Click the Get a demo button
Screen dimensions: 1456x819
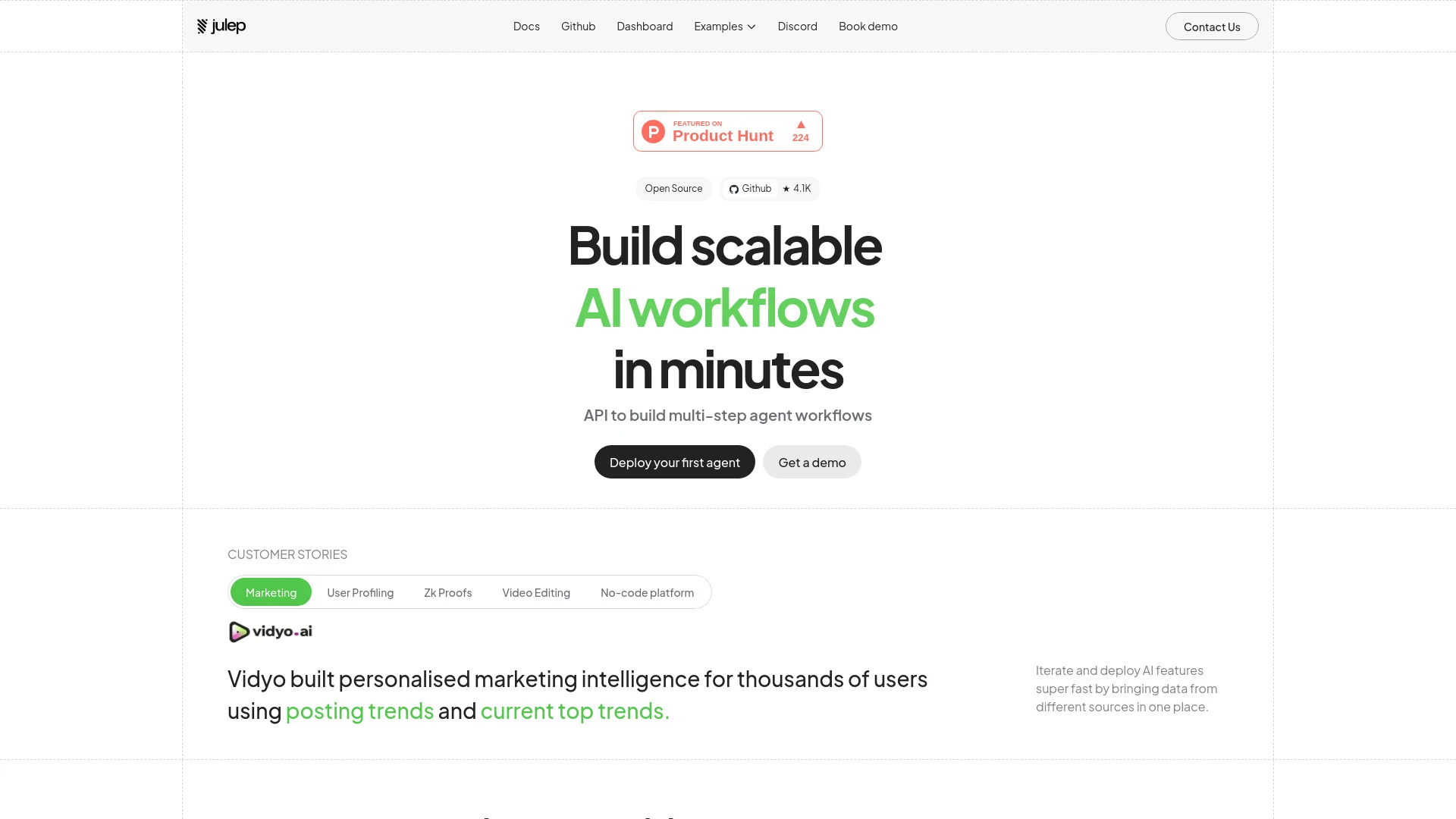click(x=811, y=461)
